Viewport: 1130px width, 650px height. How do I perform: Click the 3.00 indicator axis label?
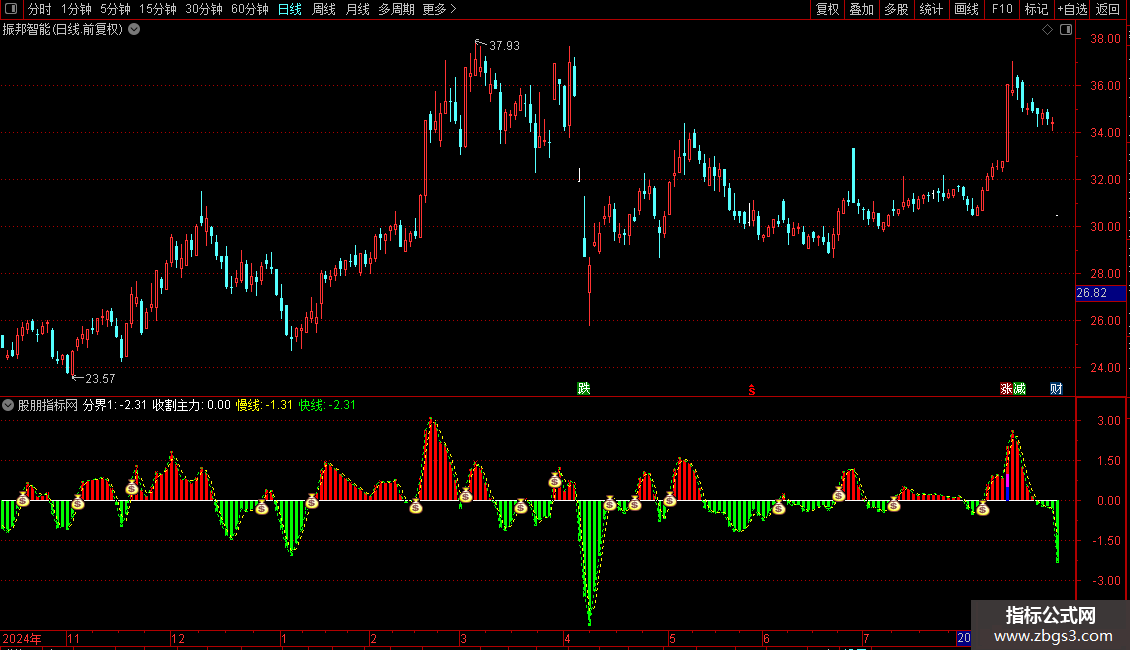click(x=1108, y=421)
